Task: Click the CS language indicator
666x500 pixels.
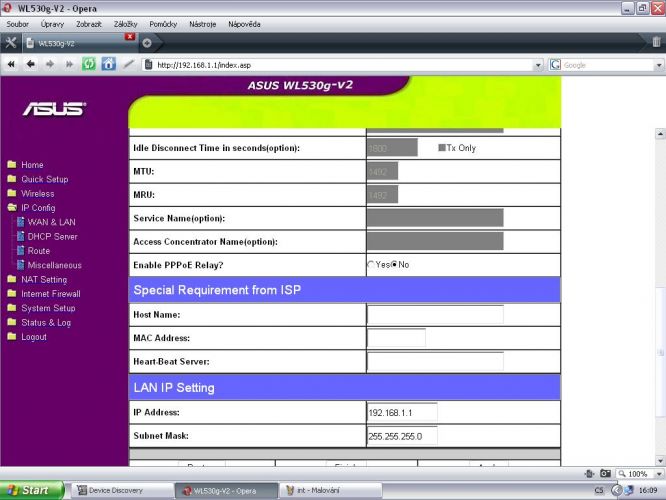Action: point(599,490)
